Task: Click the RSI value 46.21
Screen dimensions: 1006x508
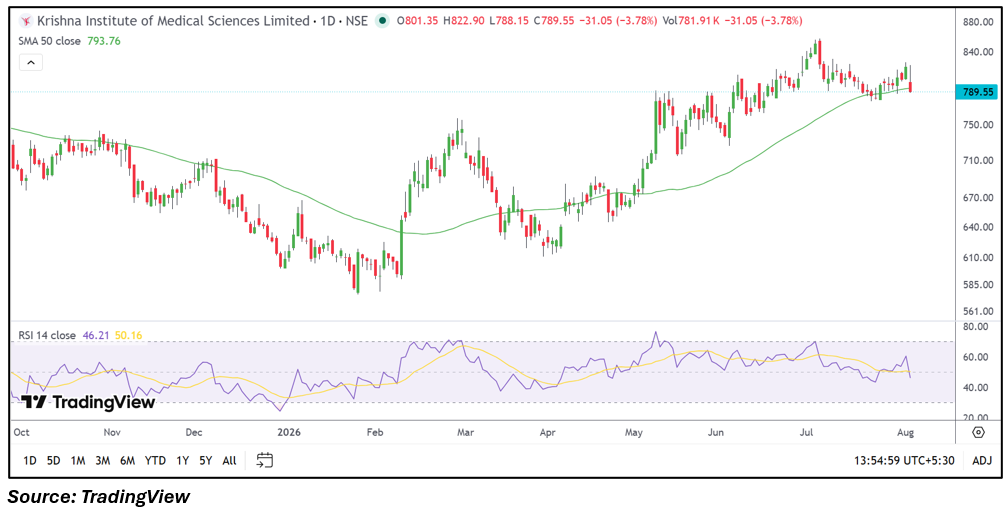Action: (x=94, y=335)
